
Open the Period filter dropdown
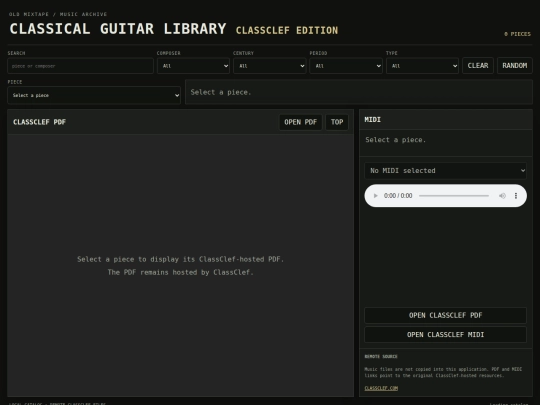click(346, 66)
